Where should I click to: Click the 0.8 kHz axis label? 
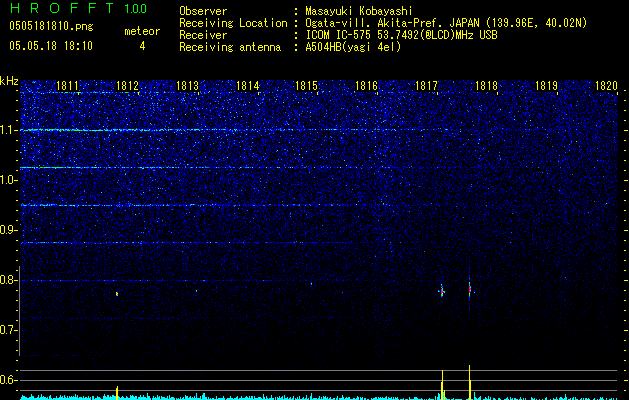[x=8, y=280]
